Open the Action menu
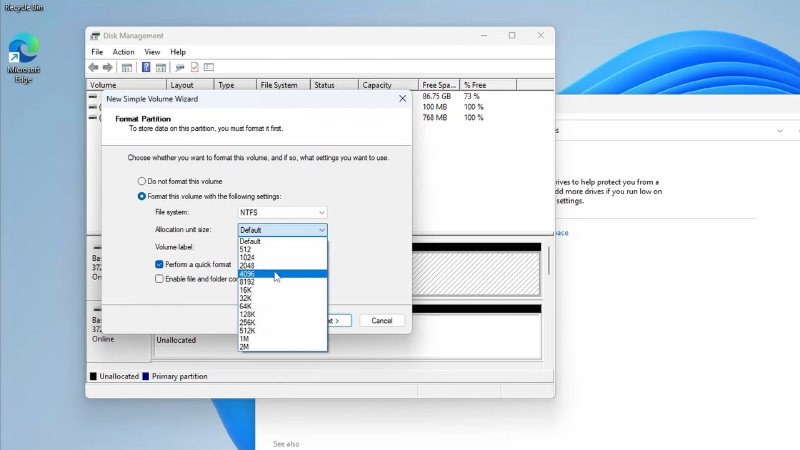 [123, 52]
